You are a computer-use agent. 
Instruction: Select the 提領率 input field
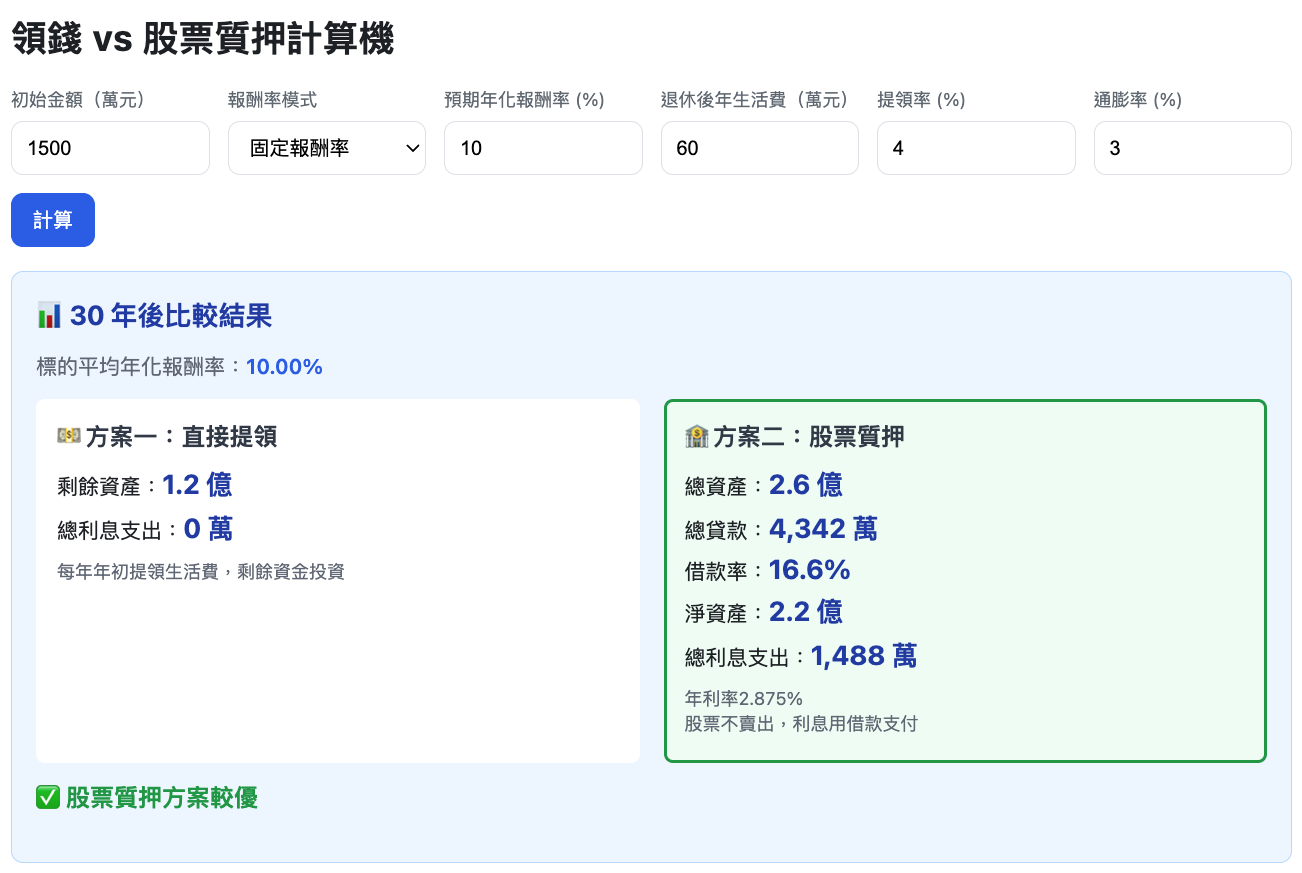click(x=975, y=148)
